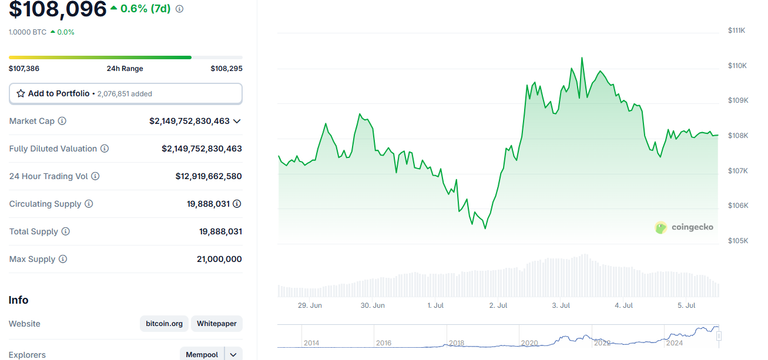Show 24 Hour Trading Vol info icon
The width and height of the screenshot is (768, 360).
tap(95, 176)
